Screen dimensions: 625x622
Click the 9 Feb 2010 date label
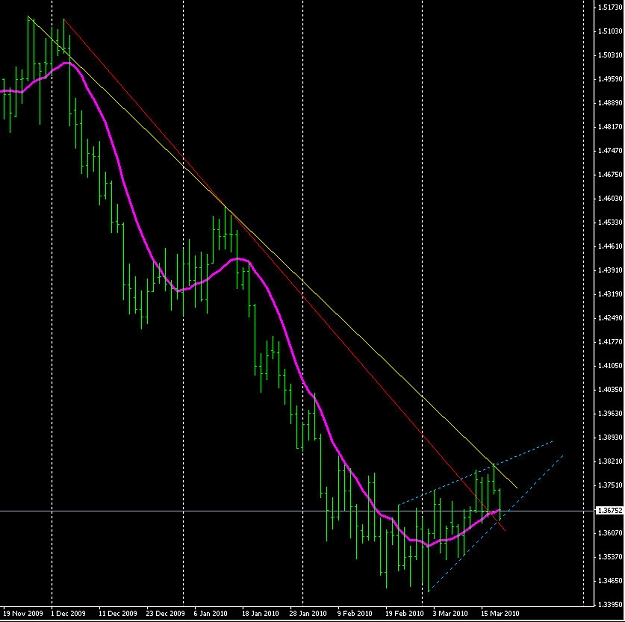click(x=355, y=613)
